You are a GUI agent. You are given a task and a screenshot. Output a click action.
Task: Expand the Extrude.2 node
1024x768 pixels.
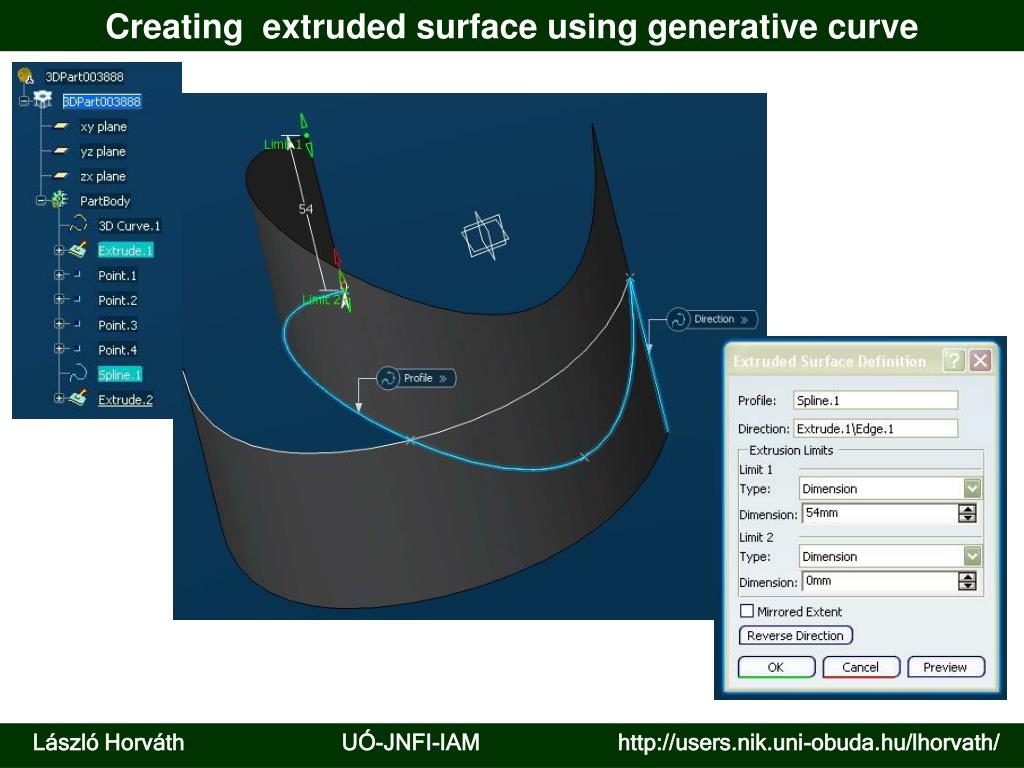pos(59,398)
